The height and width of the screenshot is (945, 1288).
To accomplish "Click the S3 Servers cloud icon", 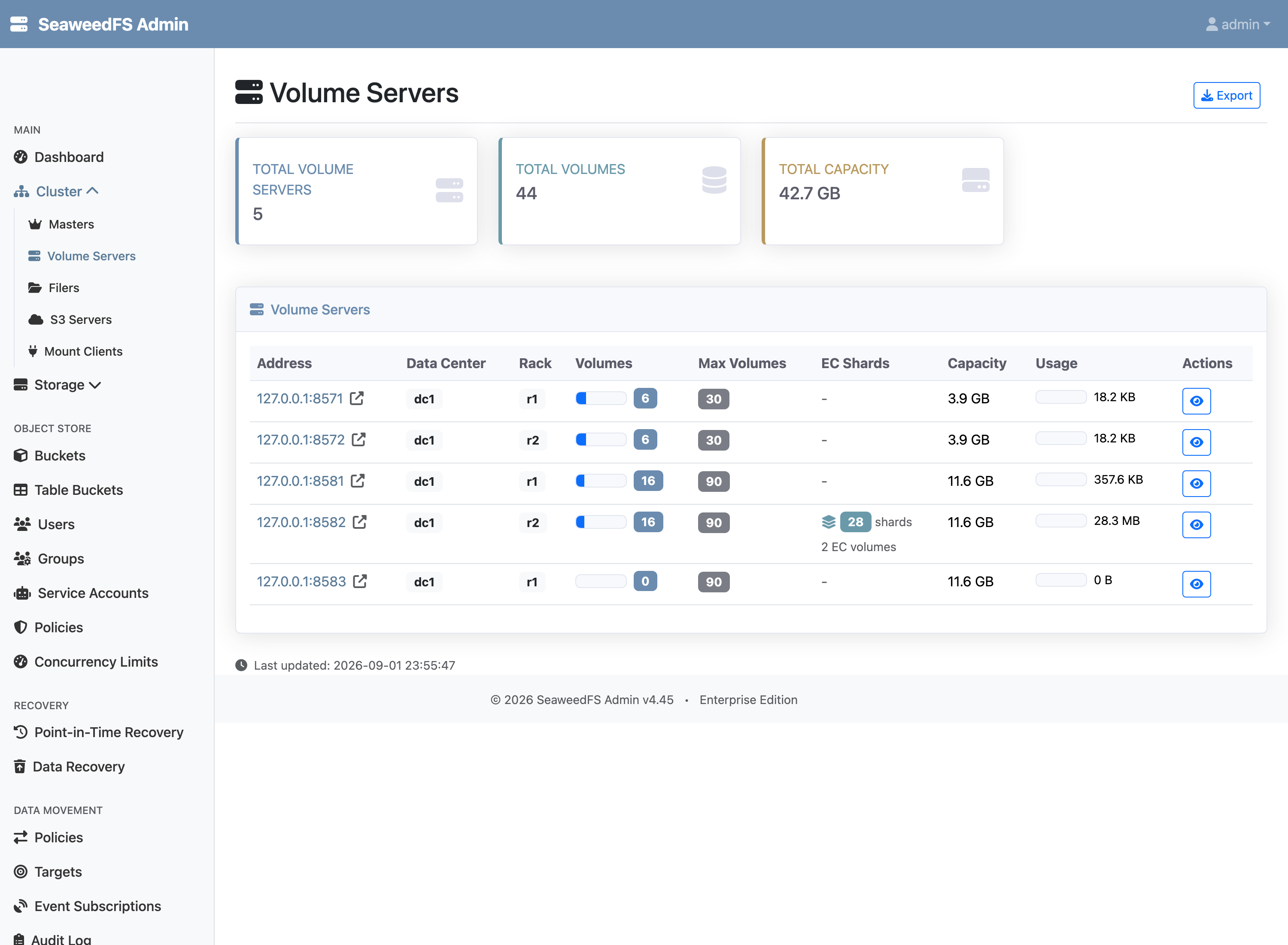I will (36, 319).
